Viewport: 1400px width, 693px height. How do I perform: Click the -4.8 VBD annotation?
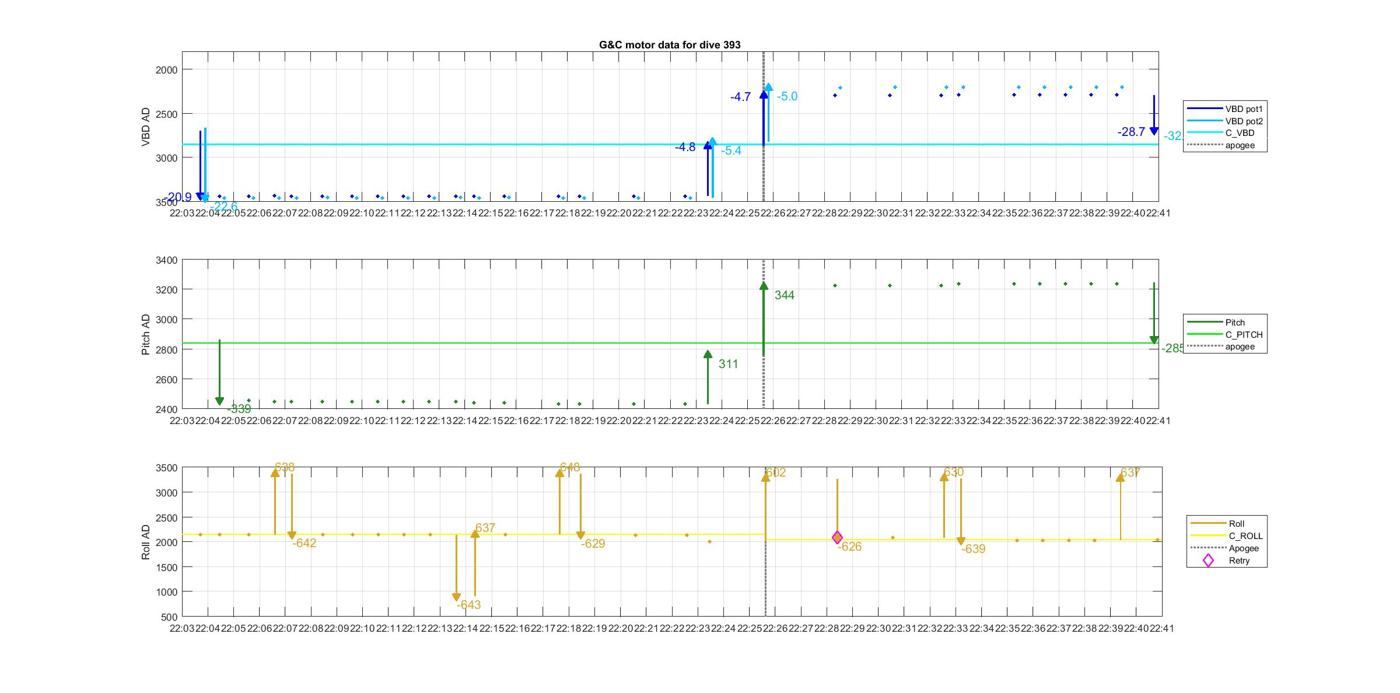point(685,147)
